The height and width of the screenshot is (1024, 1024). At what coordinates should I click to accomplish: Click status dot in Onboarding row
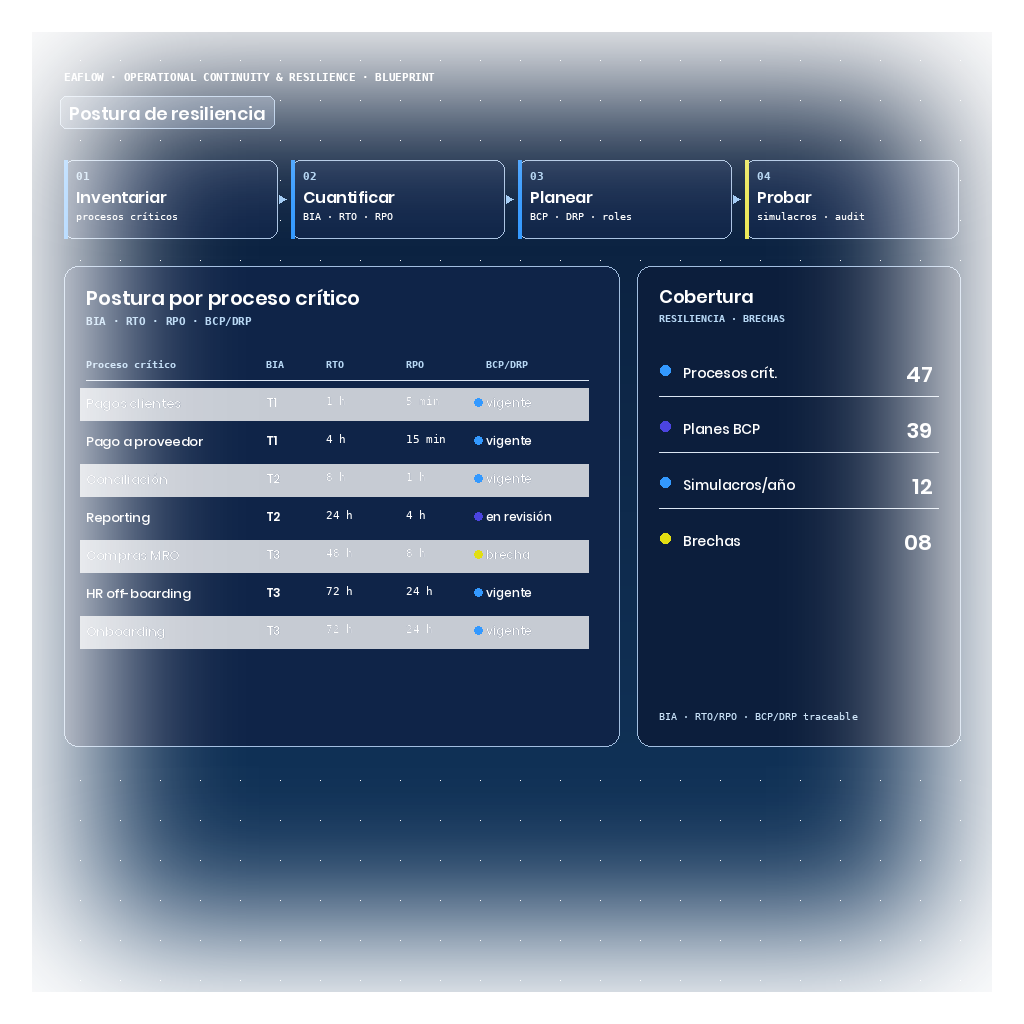pyautogui.click(x=478, y=630)
